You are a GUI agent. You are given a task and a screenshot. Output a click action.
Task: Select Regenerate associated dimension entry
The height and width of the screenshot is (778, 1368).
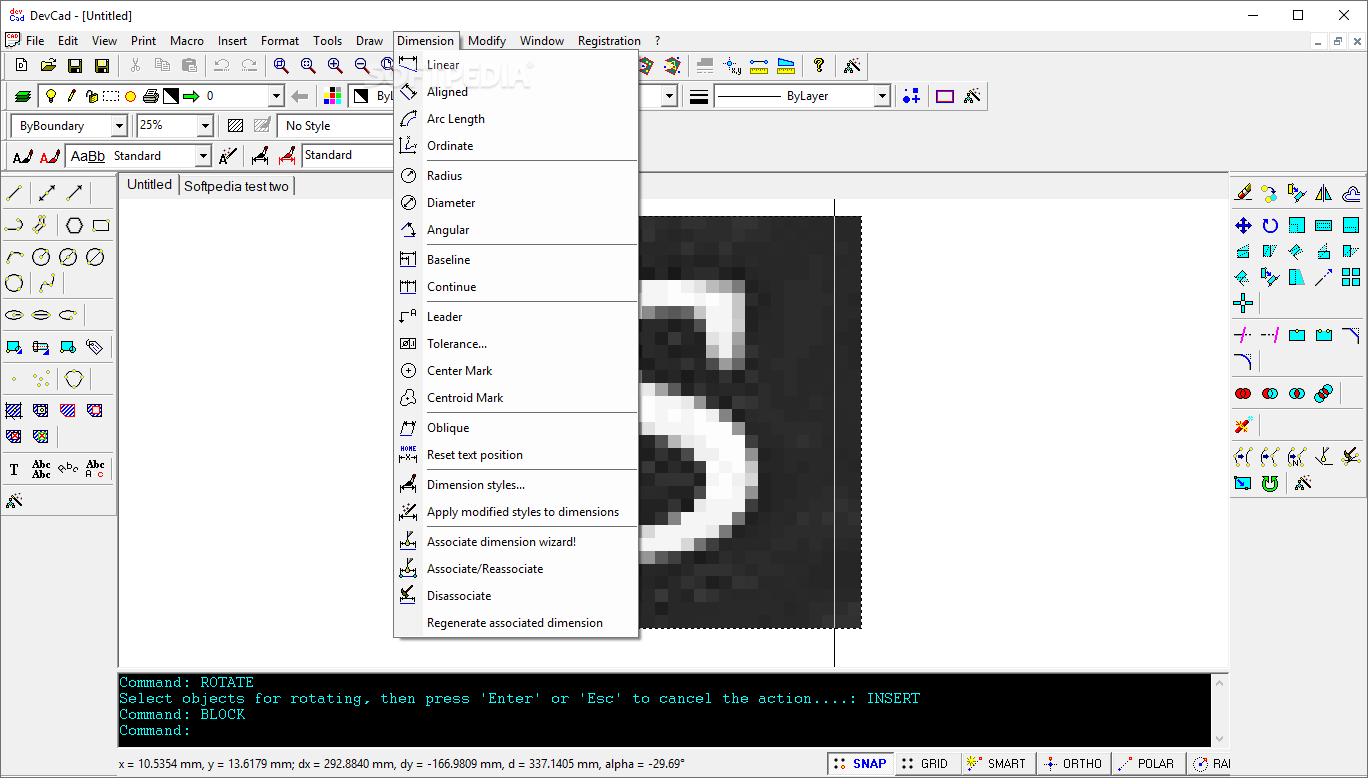516,623
